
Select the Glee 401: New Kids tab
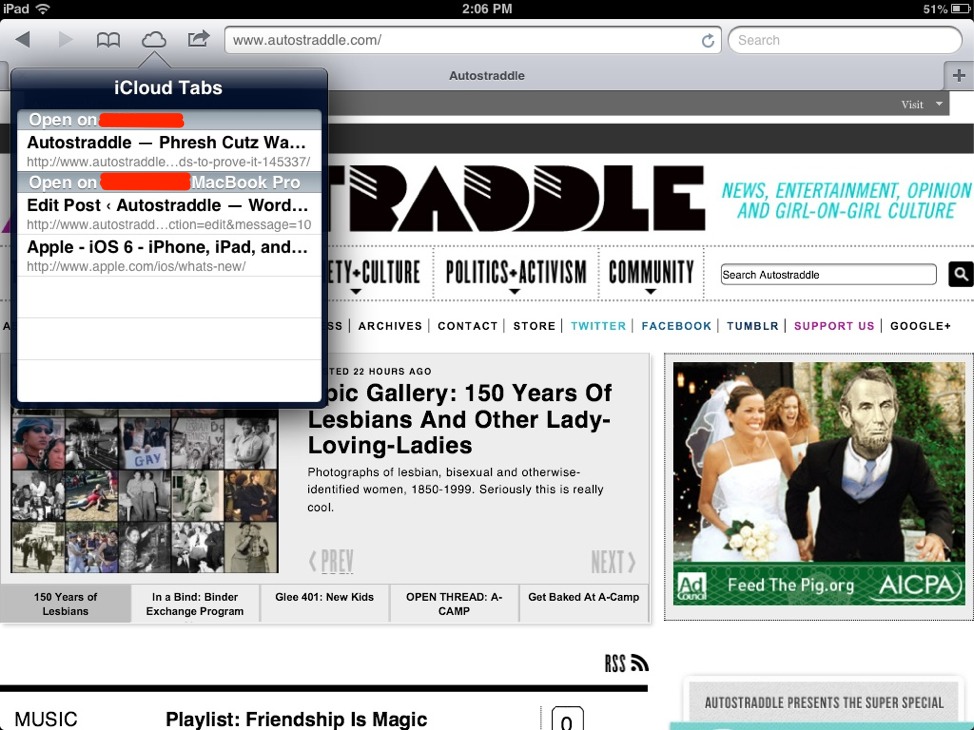pos(324,597)
